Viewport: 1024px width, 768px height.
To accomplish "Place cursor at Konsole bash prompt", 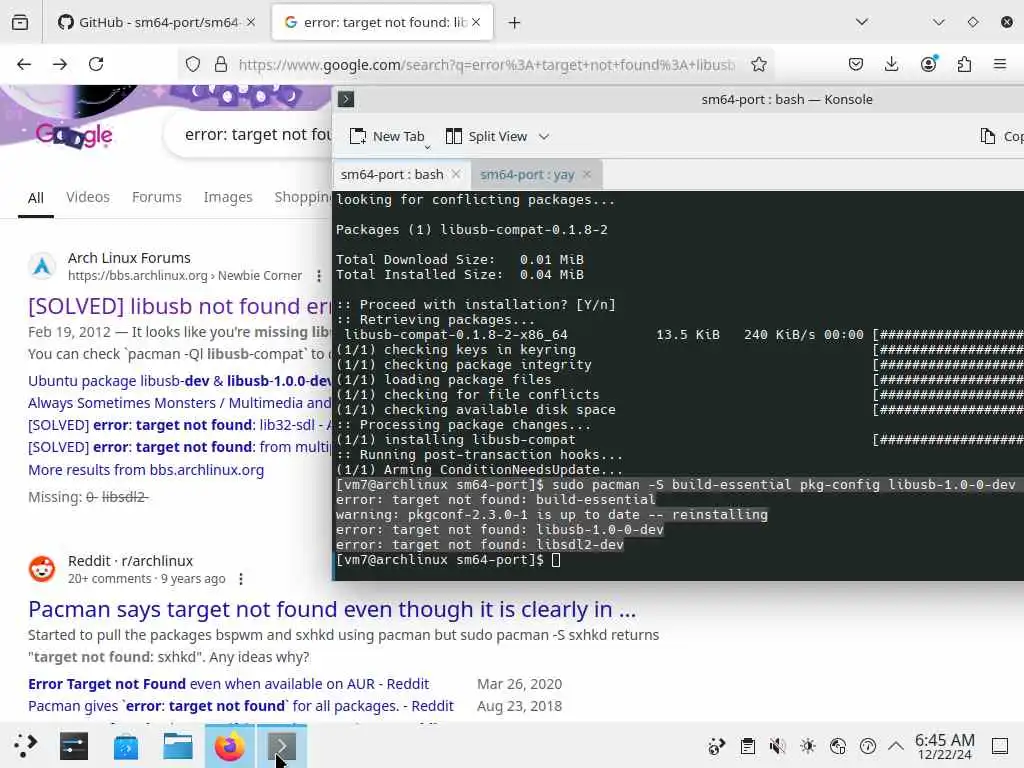I will point(556,560).
